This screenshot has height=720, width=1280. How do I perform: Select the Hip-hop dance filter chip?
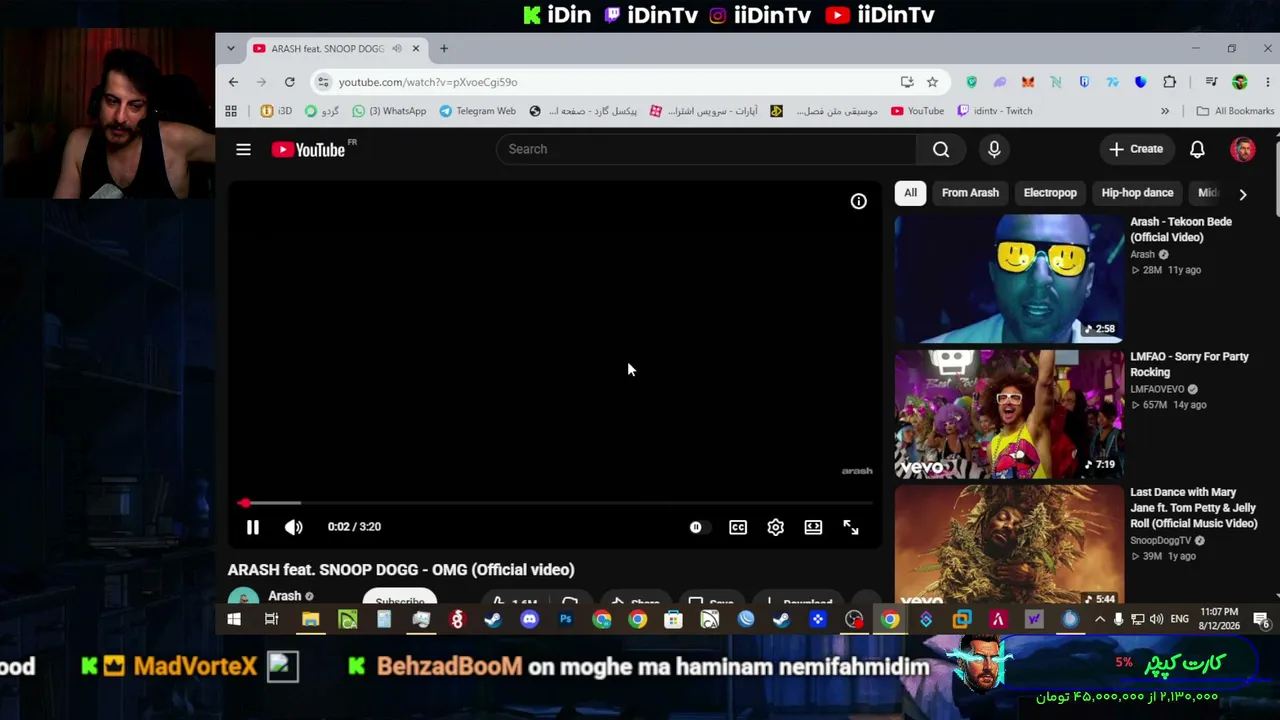1137,193
